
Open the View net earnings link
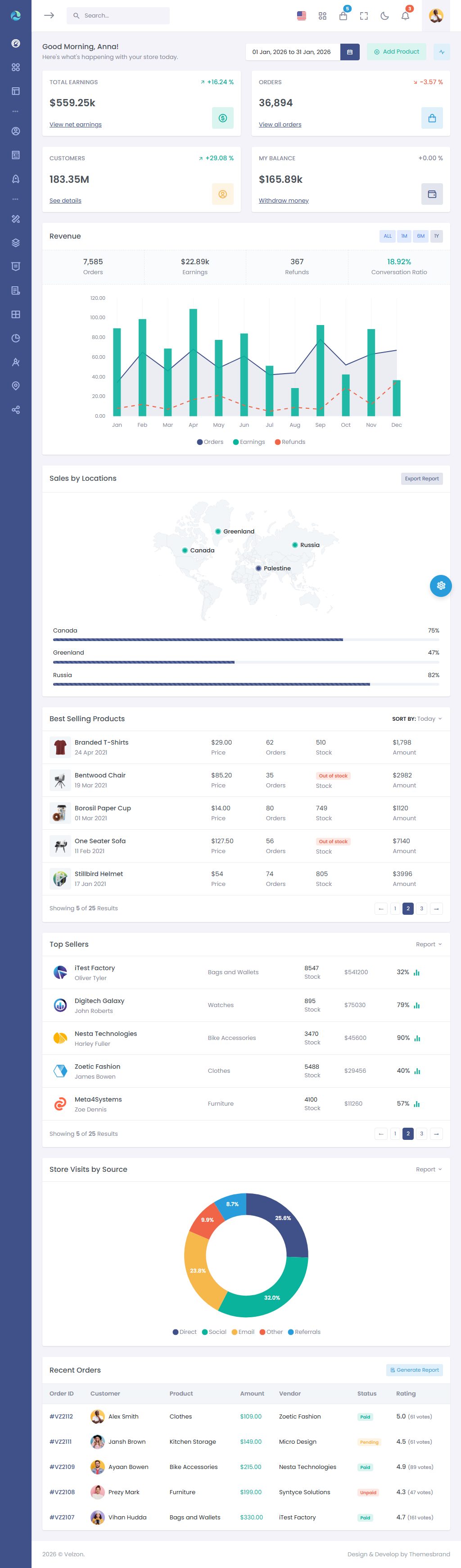pyautogui.click(x=76, y=125)
